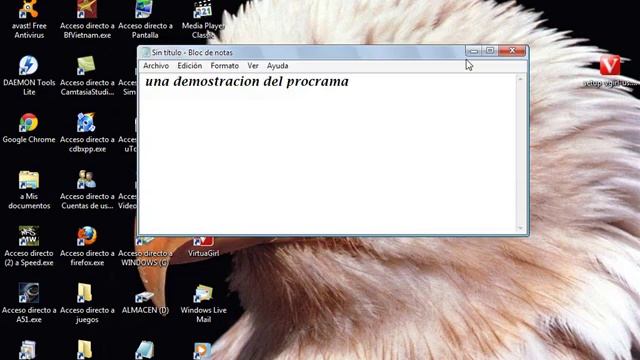Screen dimensions: 640x360
Task: Minimize the Bloc de notas window
Action: click(474, 51)
